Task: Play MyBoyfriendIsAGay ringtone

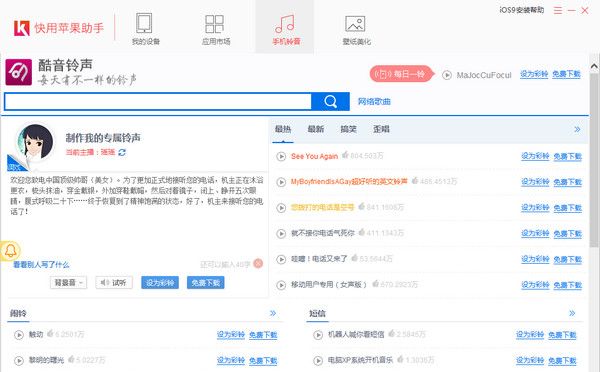Action: pos(281,182)
